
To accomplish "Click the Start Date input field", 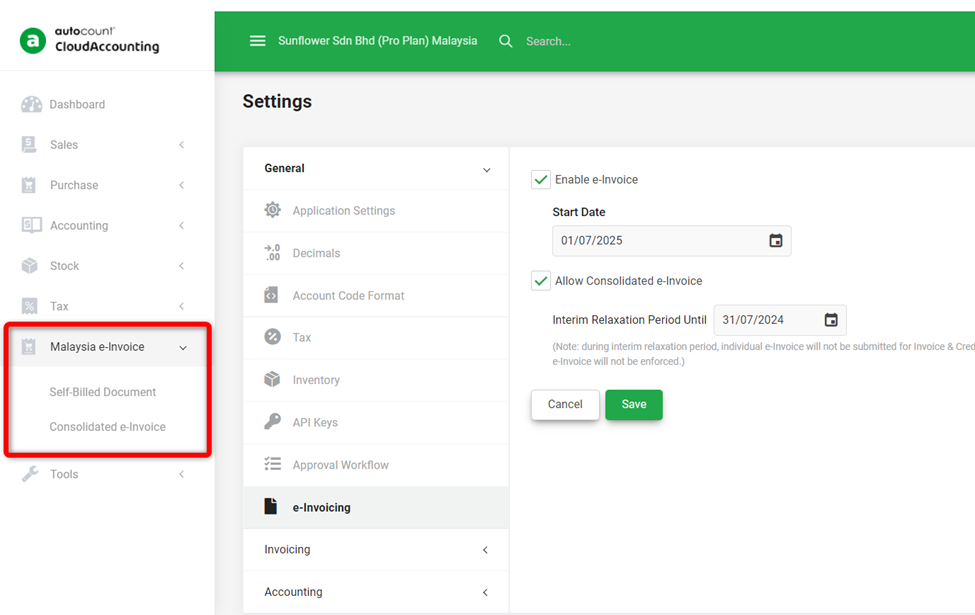I will coord(672,241).
